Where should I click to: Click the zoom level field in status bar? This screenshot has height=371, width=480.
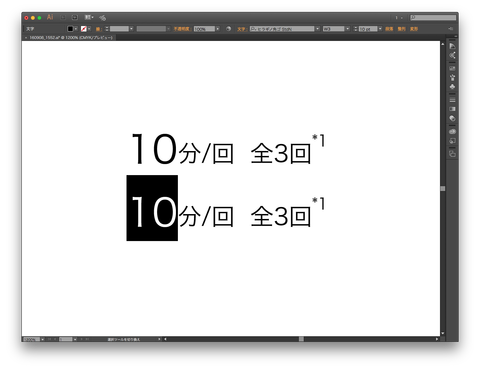point(31,339)
